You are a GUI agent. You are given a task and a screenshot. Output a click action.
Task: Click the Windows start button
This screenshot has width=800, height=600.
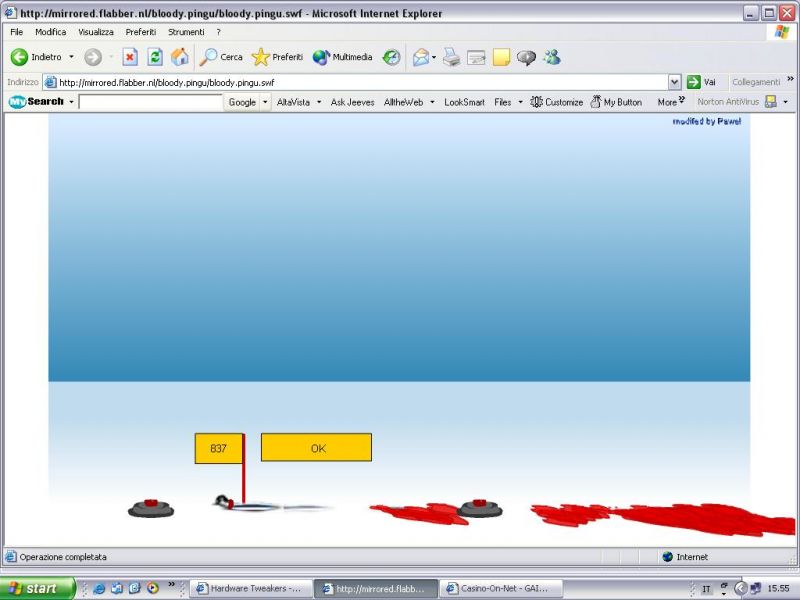pyautogui.click(x=38, y=588)
